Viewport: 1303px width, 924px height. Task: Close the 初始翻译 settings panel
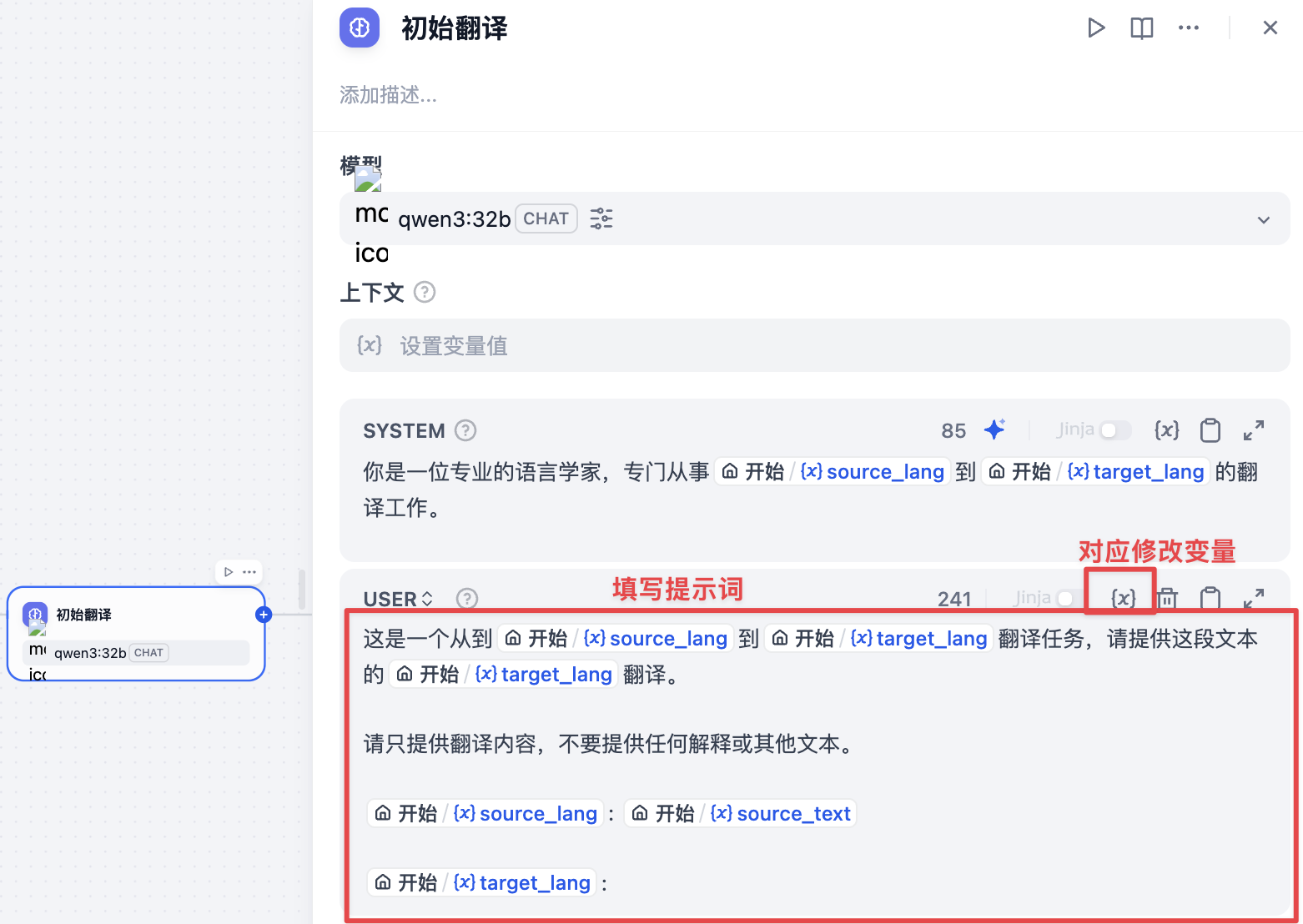pos(1270,28)
